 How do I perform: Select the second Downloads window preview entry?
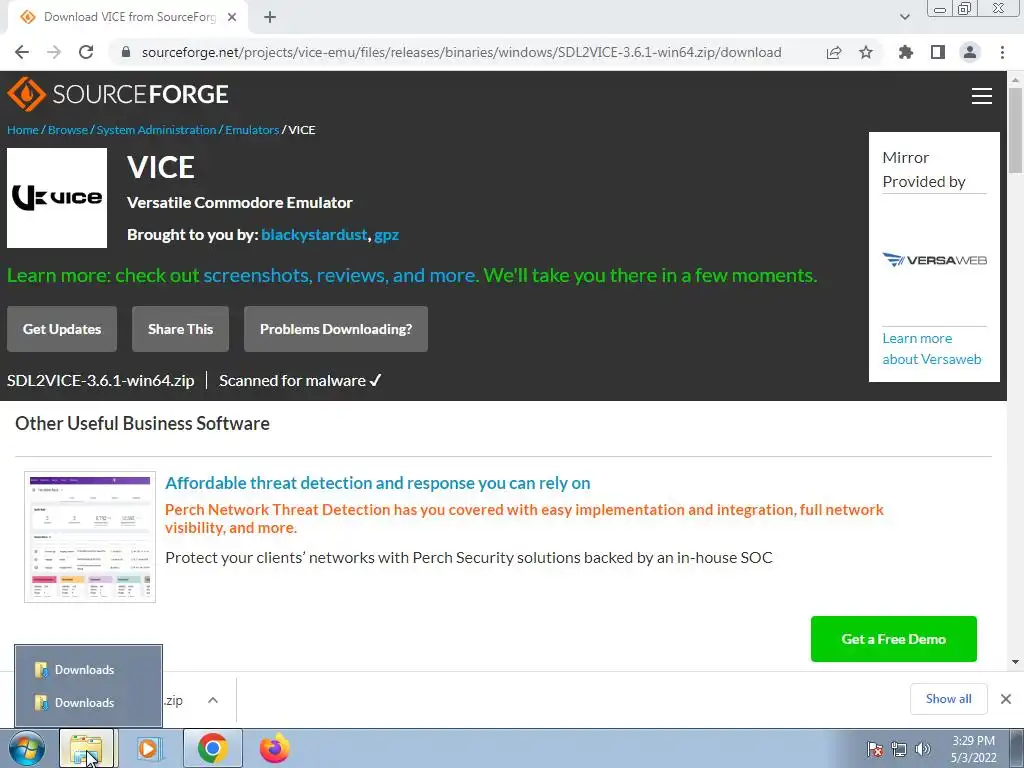tap(89, 703)
